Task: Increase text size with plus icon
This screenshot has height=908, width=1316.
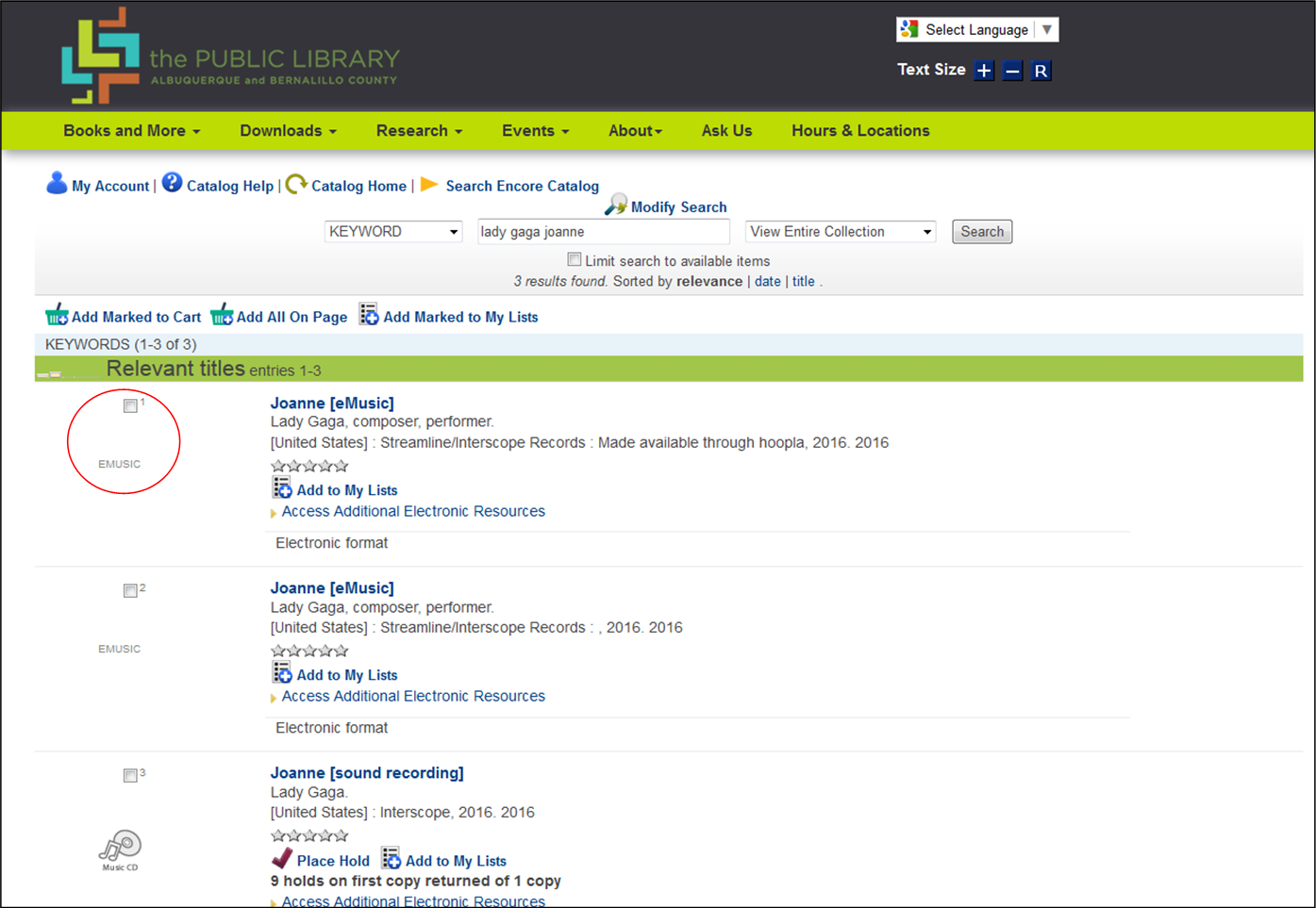Action: [x=984, y=71]
